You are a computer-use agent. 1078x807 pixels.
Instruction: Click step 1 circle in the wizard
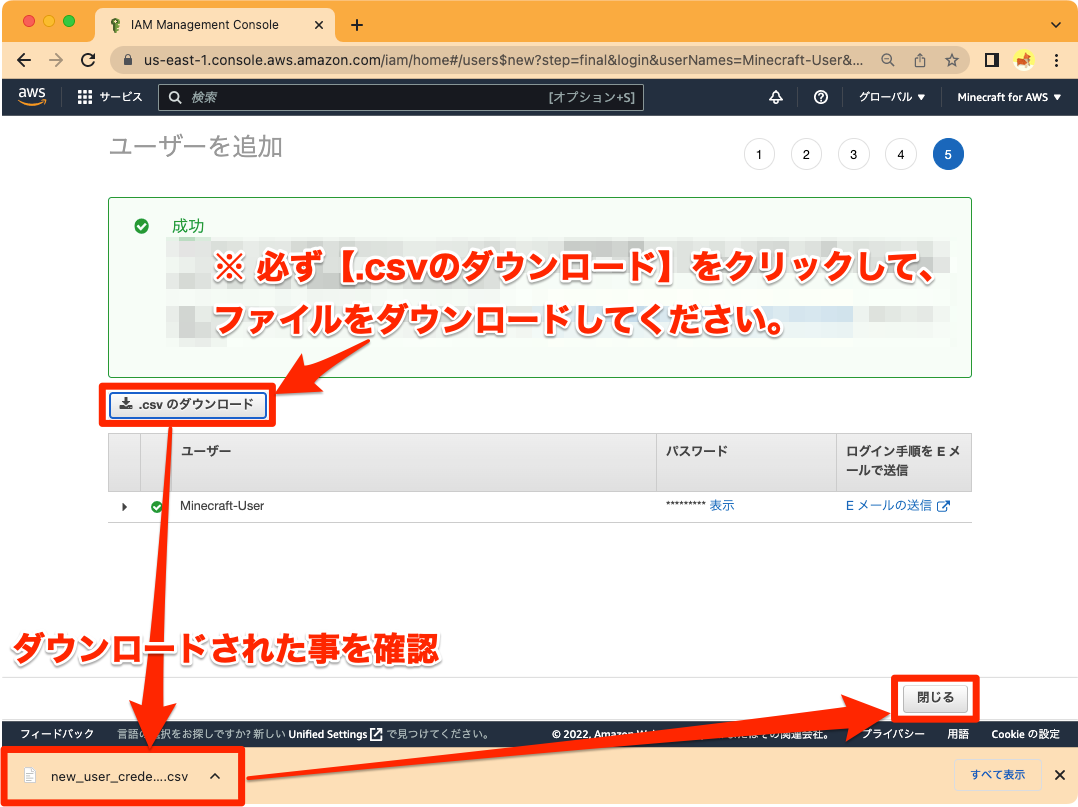(758, 154)
